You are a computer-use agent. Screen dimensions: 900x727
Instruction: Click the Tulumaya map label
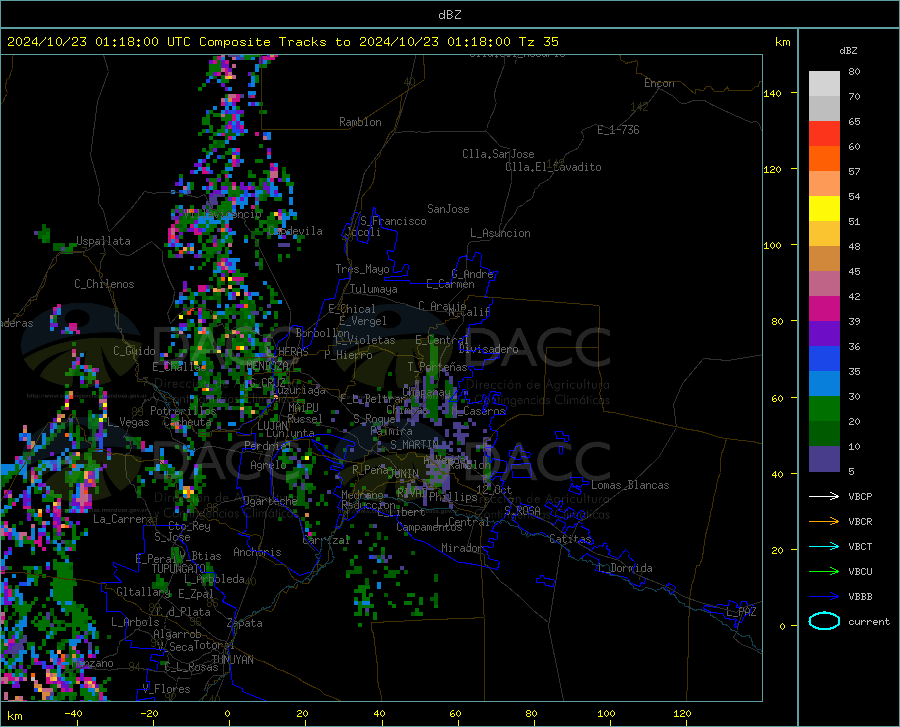click(374, 289)
